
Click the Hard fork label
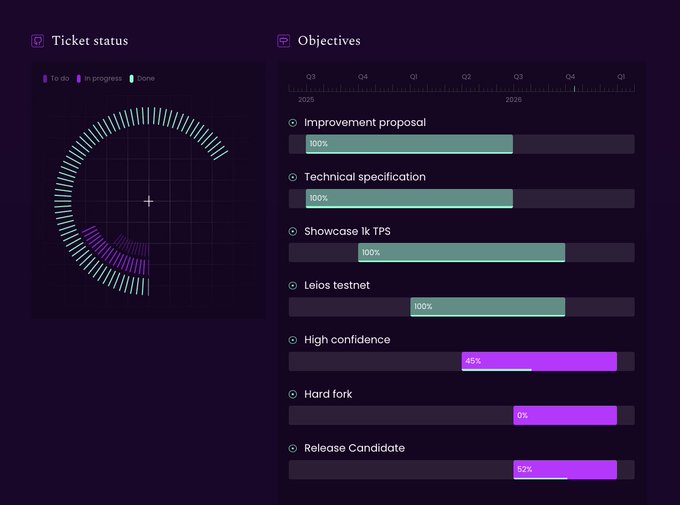(x=328, y=394)
